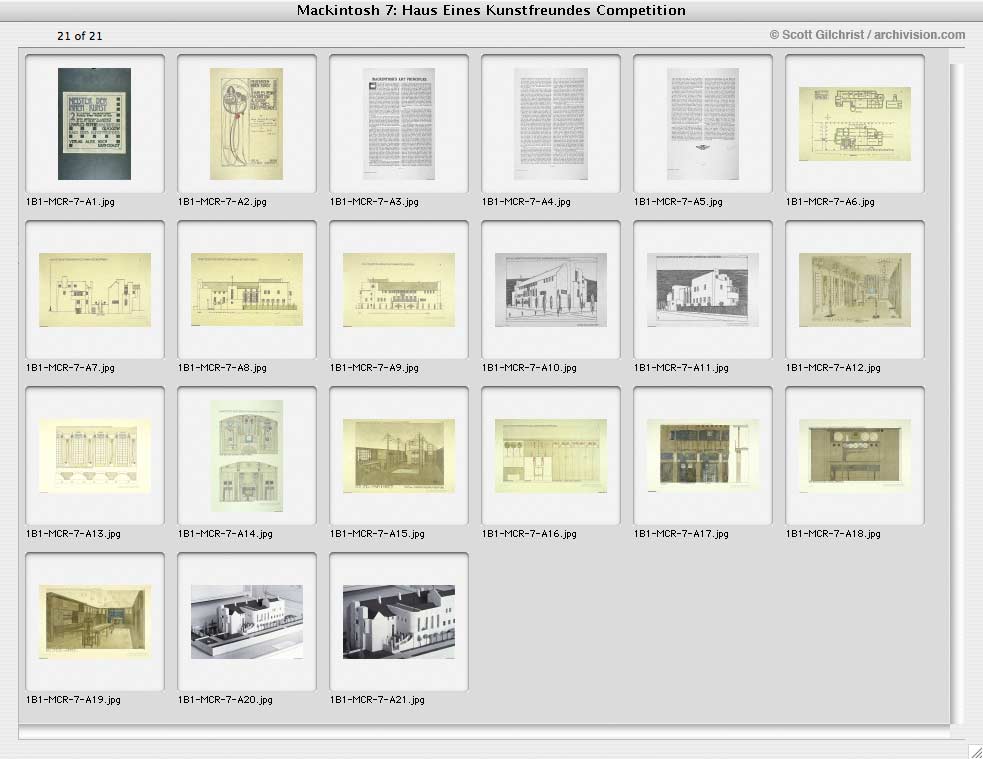Select thumbnail 1B1-MCR-7-A14.jpg interior elevations
This screenshot has width=983, height=759.
(x=246, y=456)
